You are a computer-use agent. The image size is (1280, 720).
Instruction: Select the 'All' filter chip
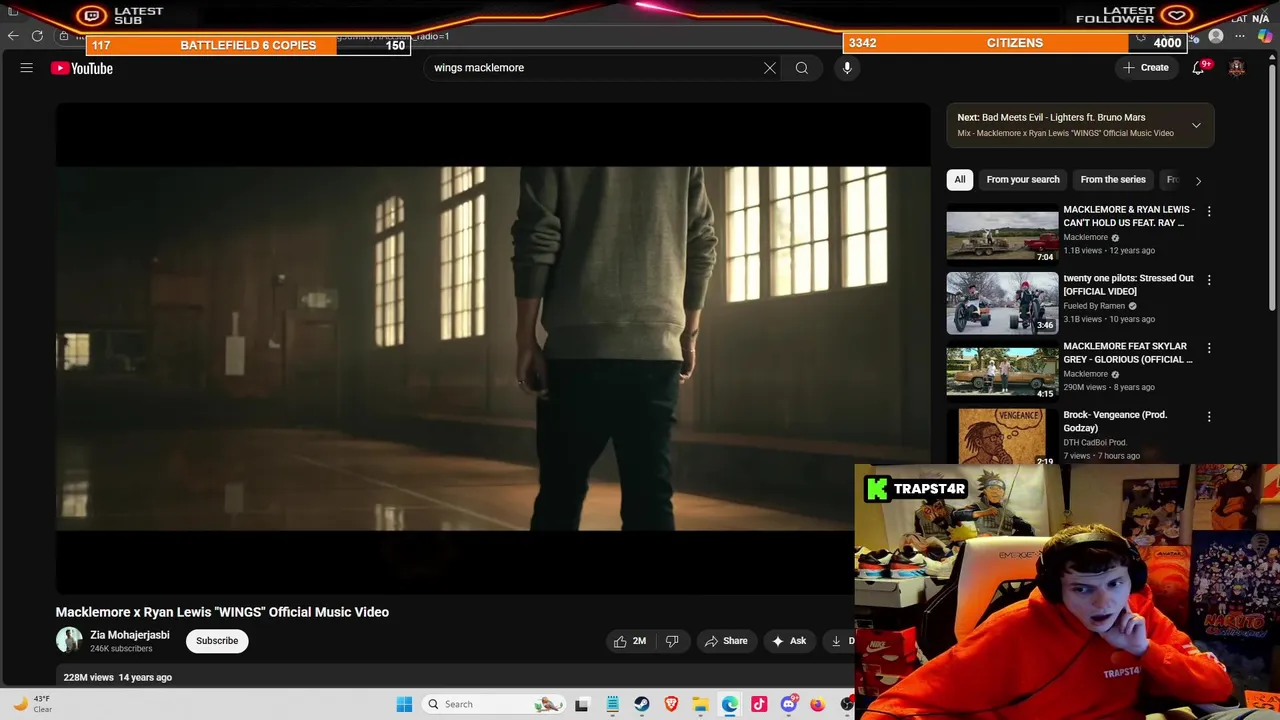coord(960,180)
